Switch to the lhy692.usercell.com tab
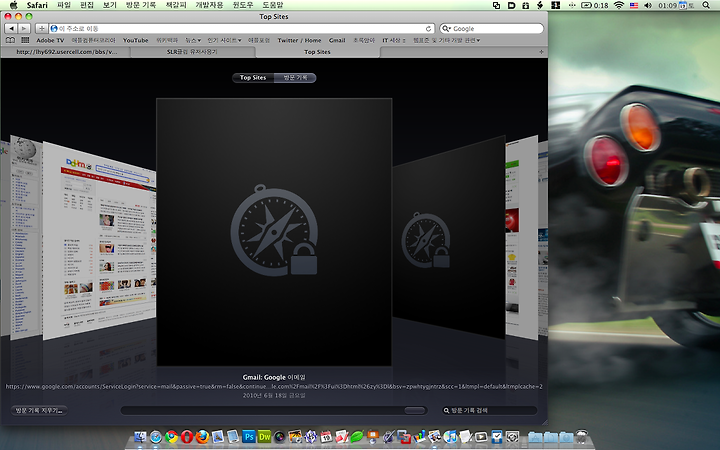This screenshot has width=720, height=450. [x=67, y=52]
